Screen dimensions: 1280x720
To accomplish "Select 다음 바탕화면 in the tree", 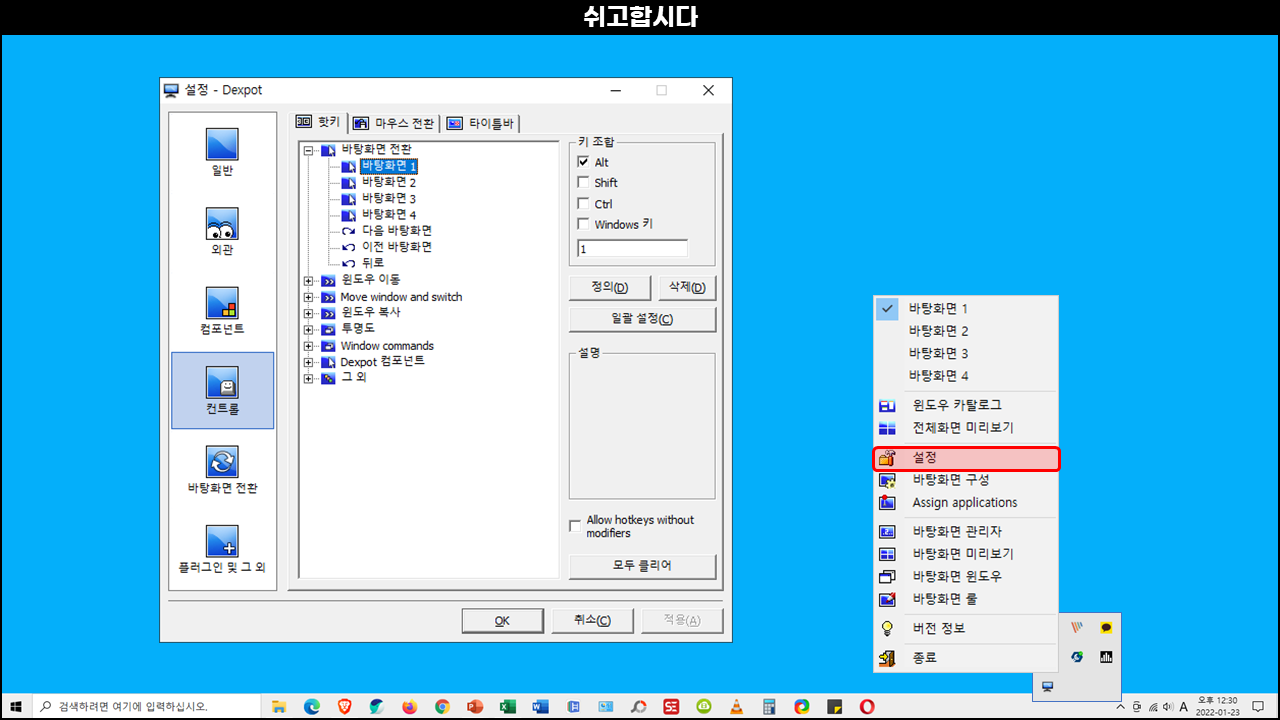I will pos(396,230).
